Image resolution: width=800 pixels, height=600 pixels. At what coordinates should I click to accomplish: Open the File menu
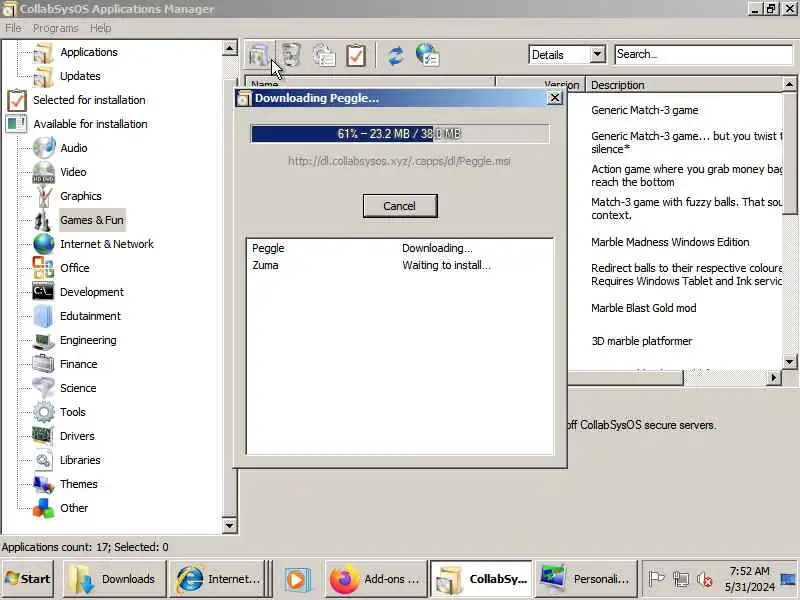pos(13,28)
